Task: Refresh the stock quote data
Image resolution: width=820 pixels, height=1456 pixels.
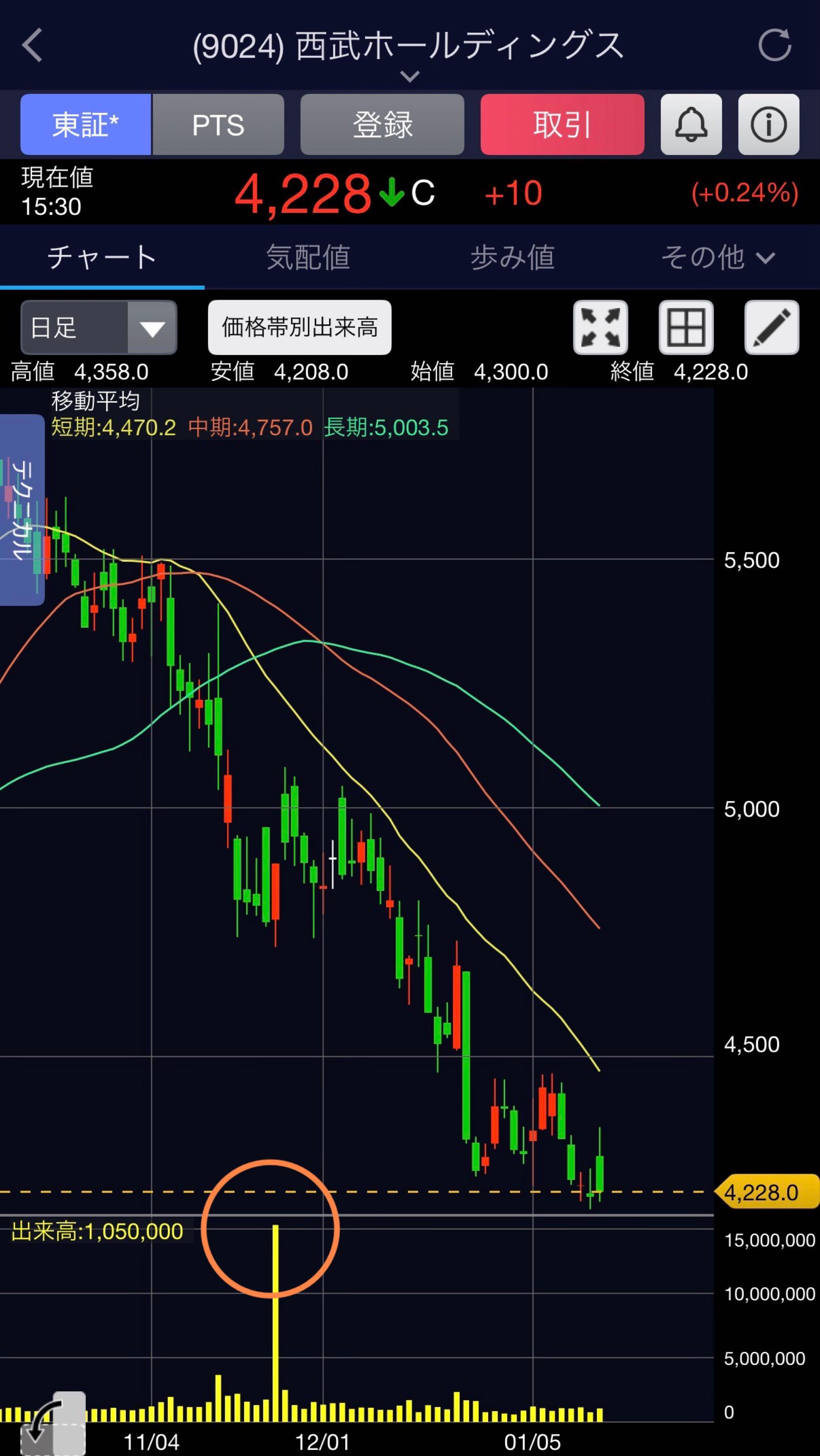Action: coord(774,45)
